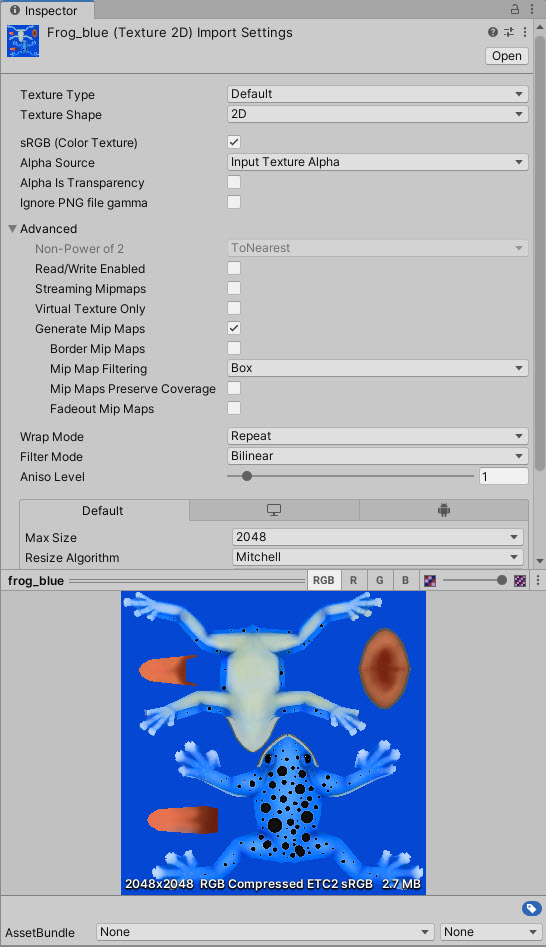Click the mip level checker icon

click(520, 581)
